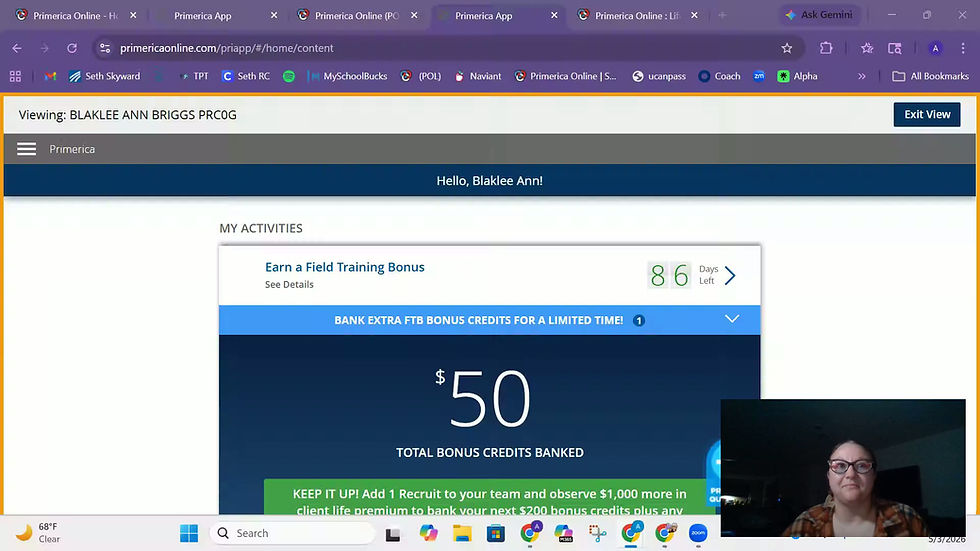Screen dimensions: 980x551
Task: Open All Bookmarks folder
Action: (931, 76)
